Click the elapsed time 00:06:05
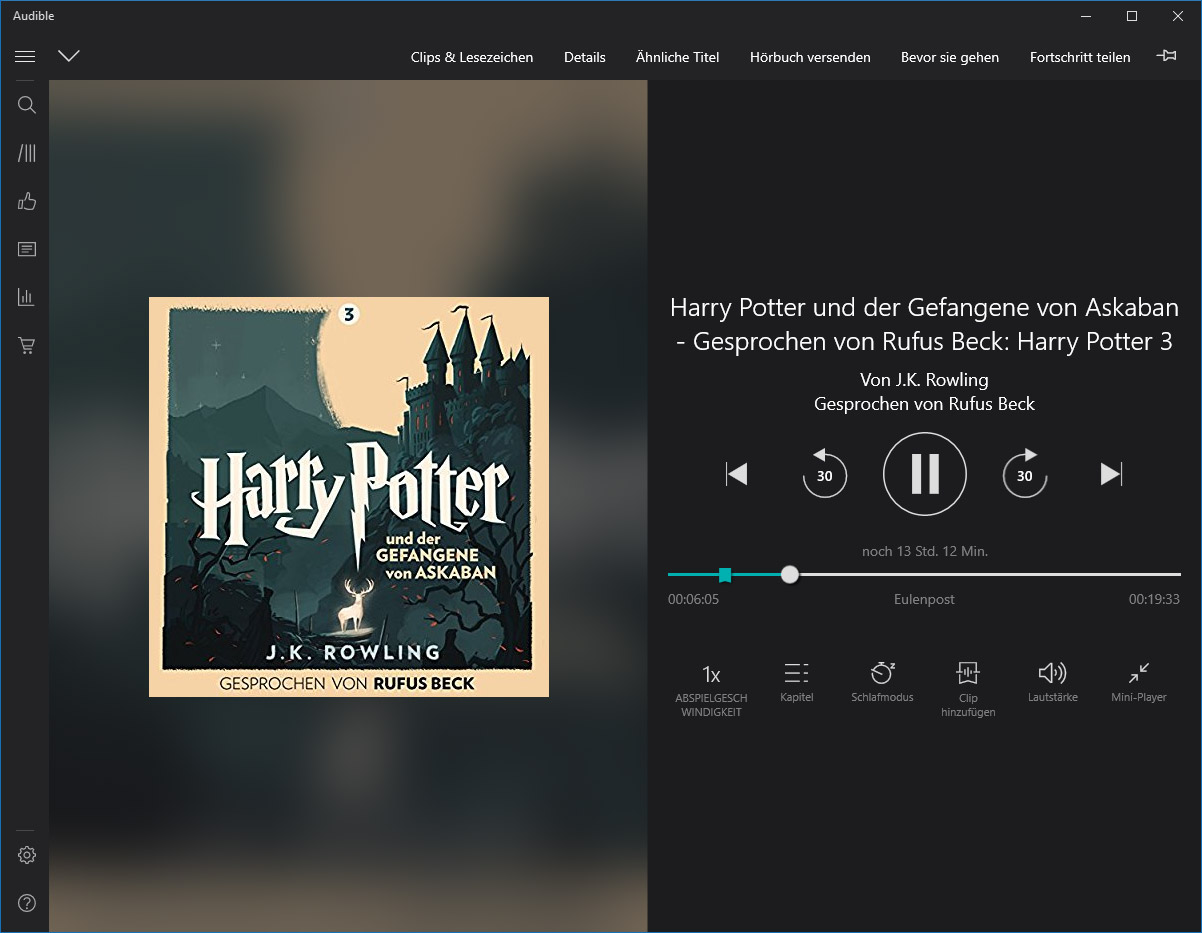 (x=694, y=600)
